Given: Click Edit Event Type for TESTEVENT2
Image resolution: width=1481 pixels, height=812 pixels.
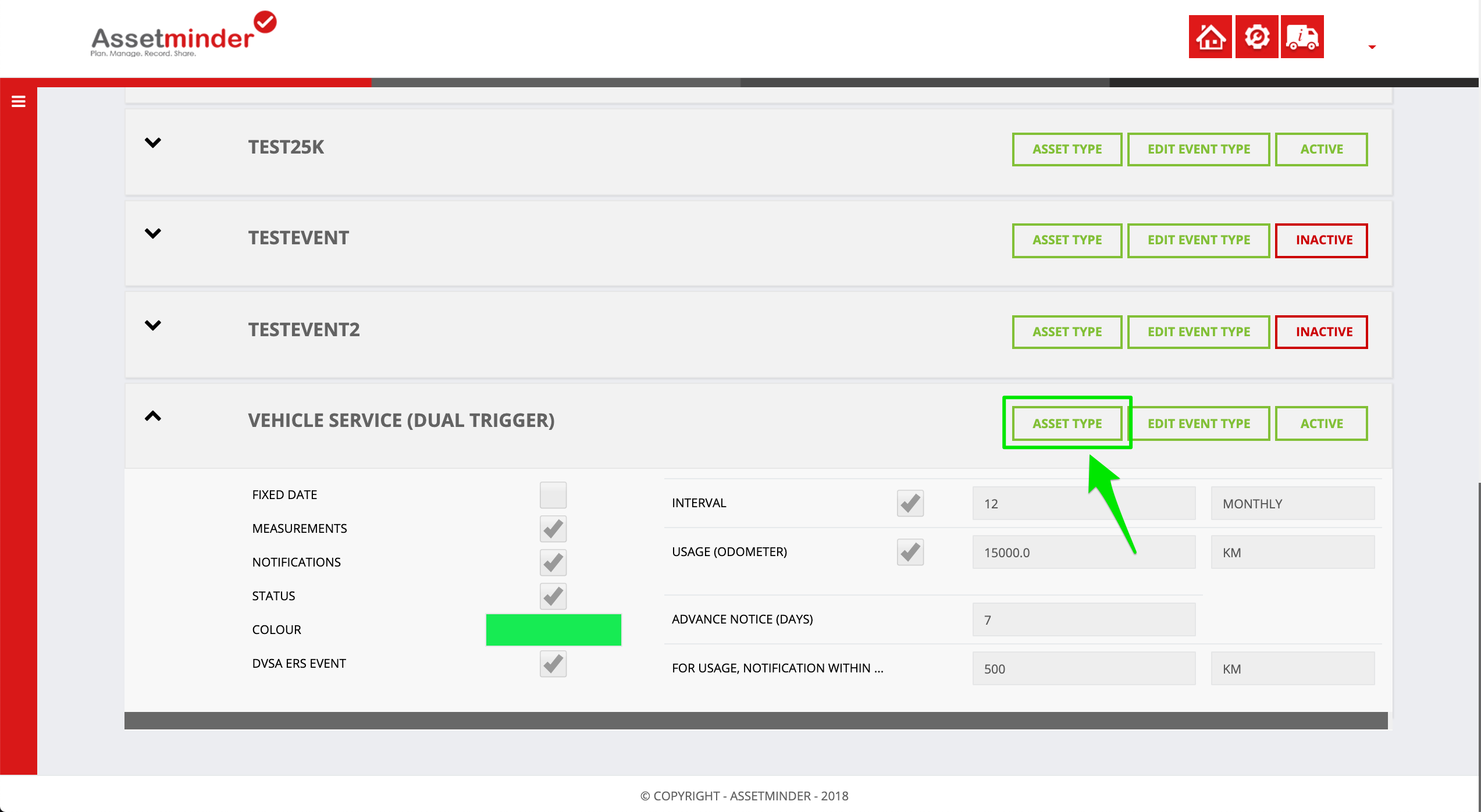Looking at the screenshot, I should (1198, 332).
